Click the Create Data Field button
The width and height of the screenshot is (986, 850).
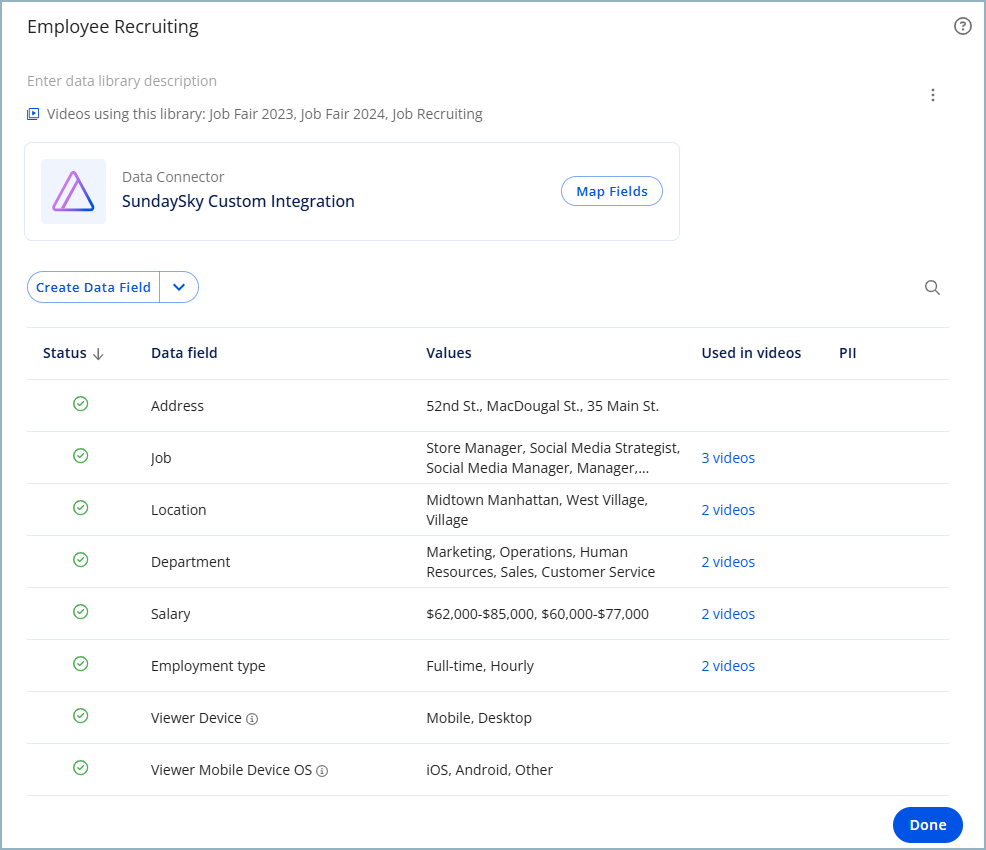pyautogui.click(x=93, y=287)
